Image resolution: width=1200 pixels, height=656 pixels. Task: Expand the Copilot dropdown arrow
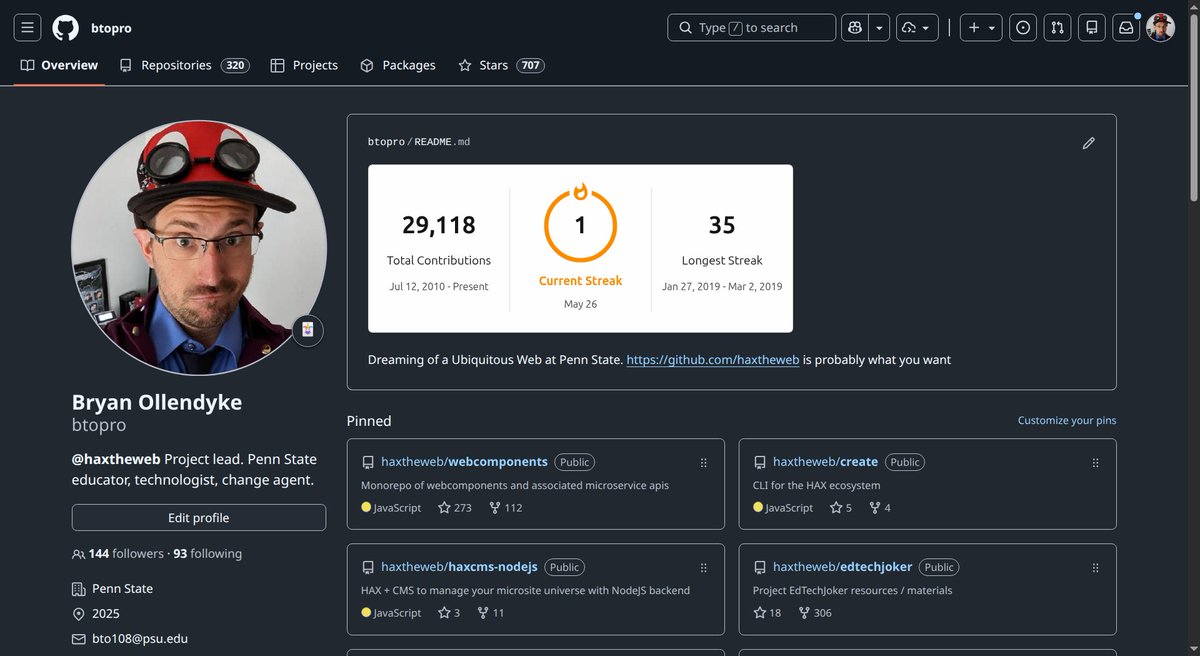(x=880, y=28)
